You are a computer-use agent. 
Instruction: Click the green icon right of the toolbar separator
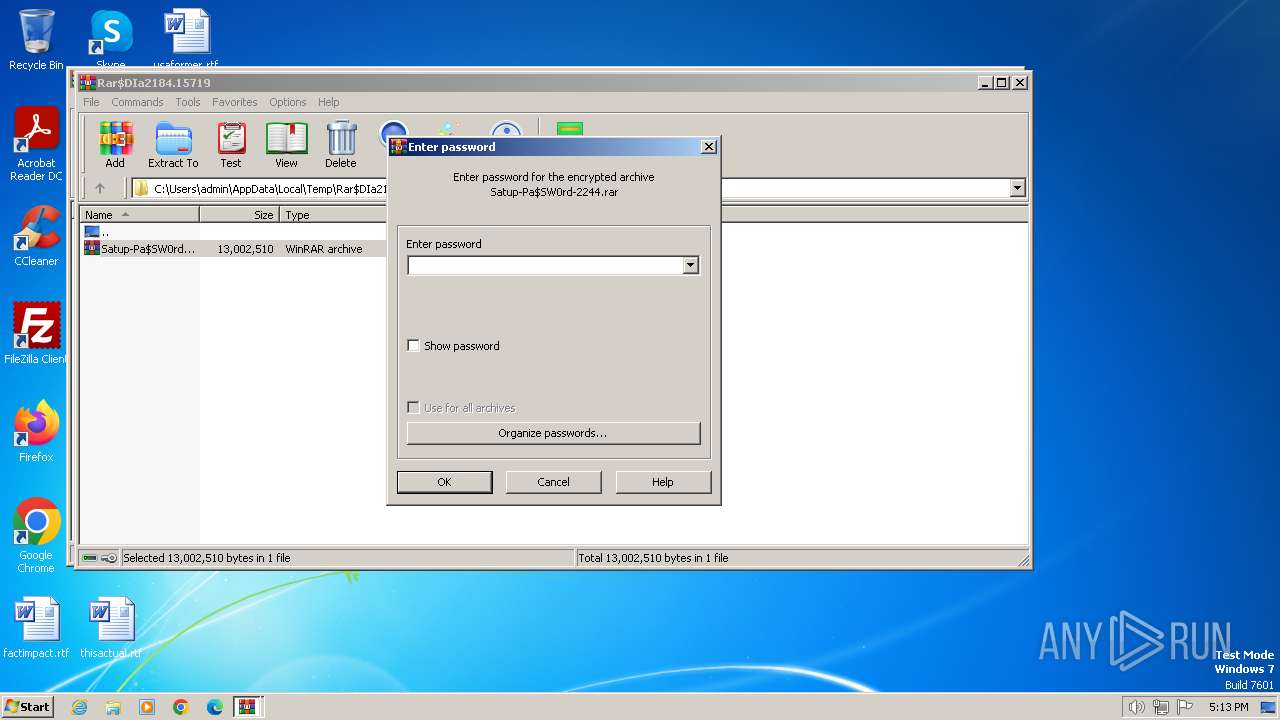[x=569, y=129]
